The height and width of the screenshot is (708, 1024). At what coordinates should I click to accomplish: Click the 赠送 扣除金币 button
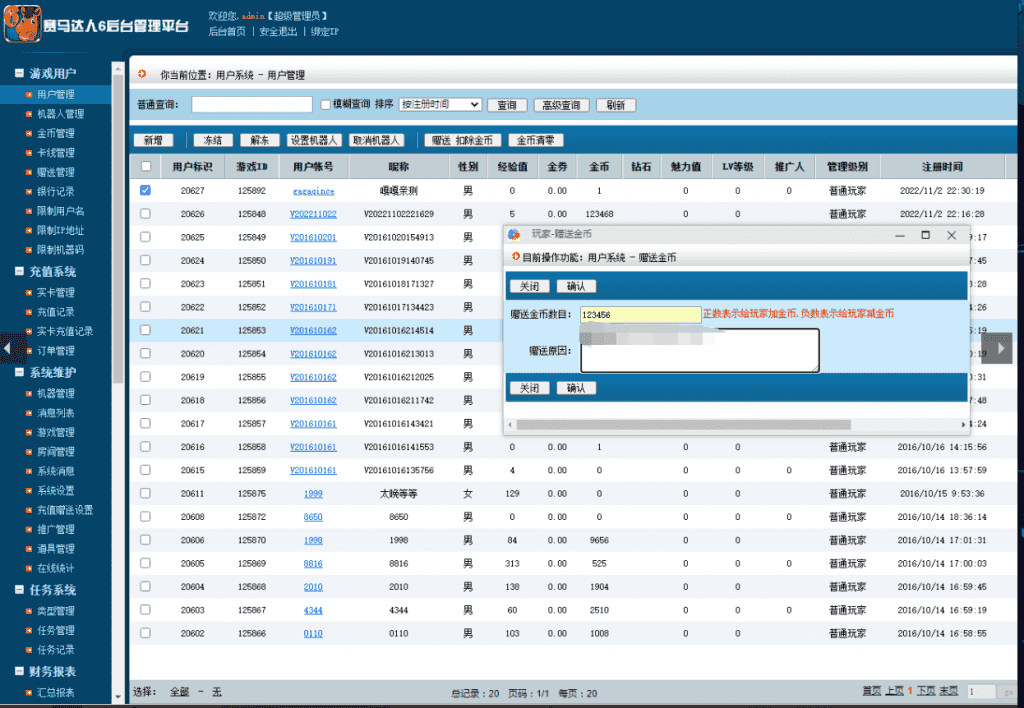462,140
